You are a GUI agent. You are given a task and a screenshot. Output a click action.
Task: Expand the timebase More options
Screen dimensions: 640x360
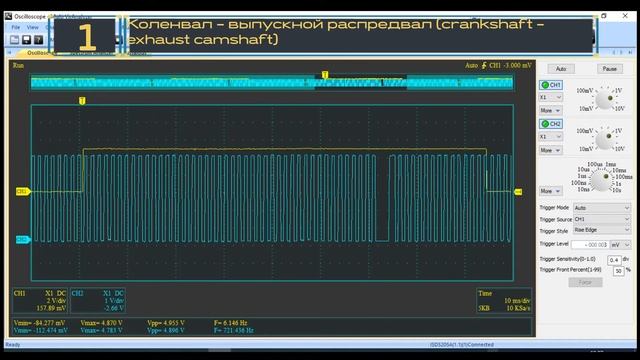coord(550,191)
